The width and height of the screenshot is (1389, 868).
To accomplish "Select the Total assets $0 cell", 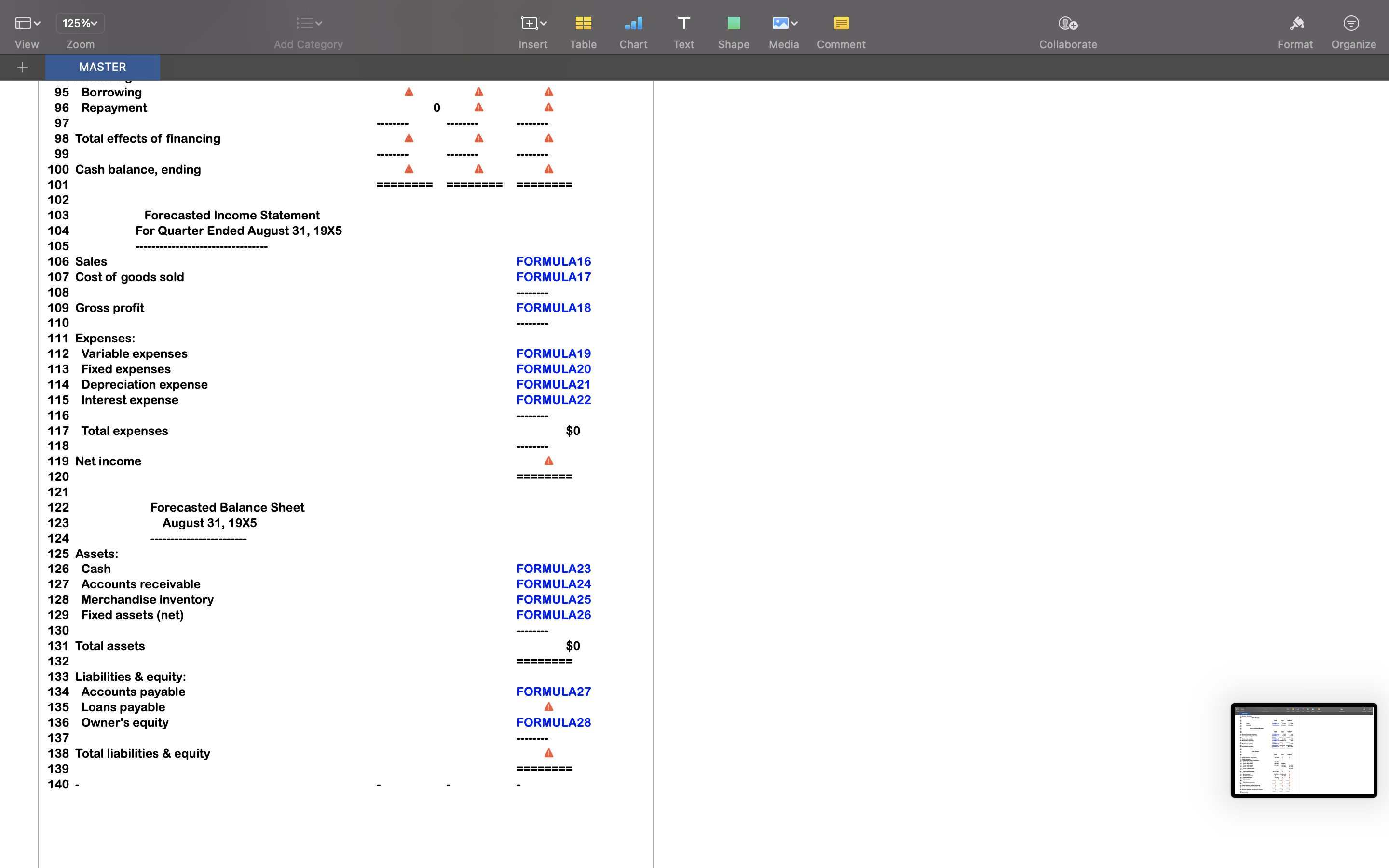I will click(572, 646).
